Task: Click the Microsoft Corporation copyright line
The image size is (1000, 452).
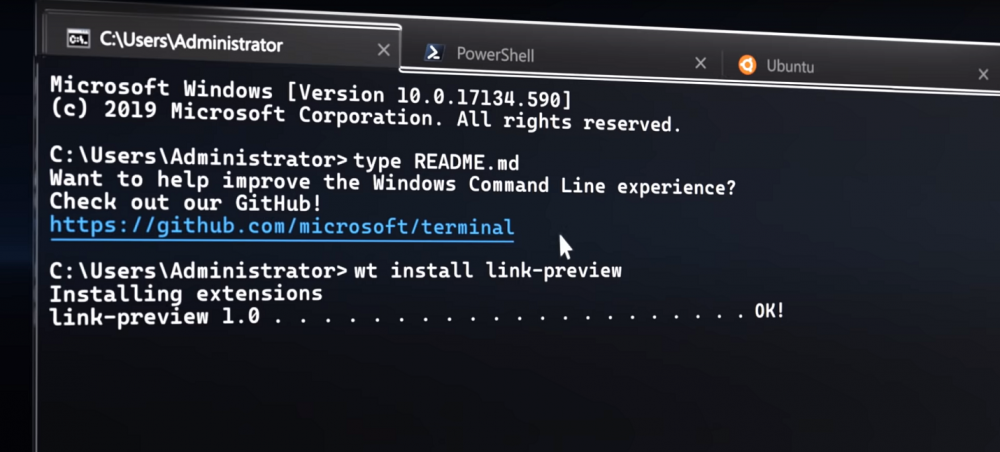Action: [x=365, y=116]
